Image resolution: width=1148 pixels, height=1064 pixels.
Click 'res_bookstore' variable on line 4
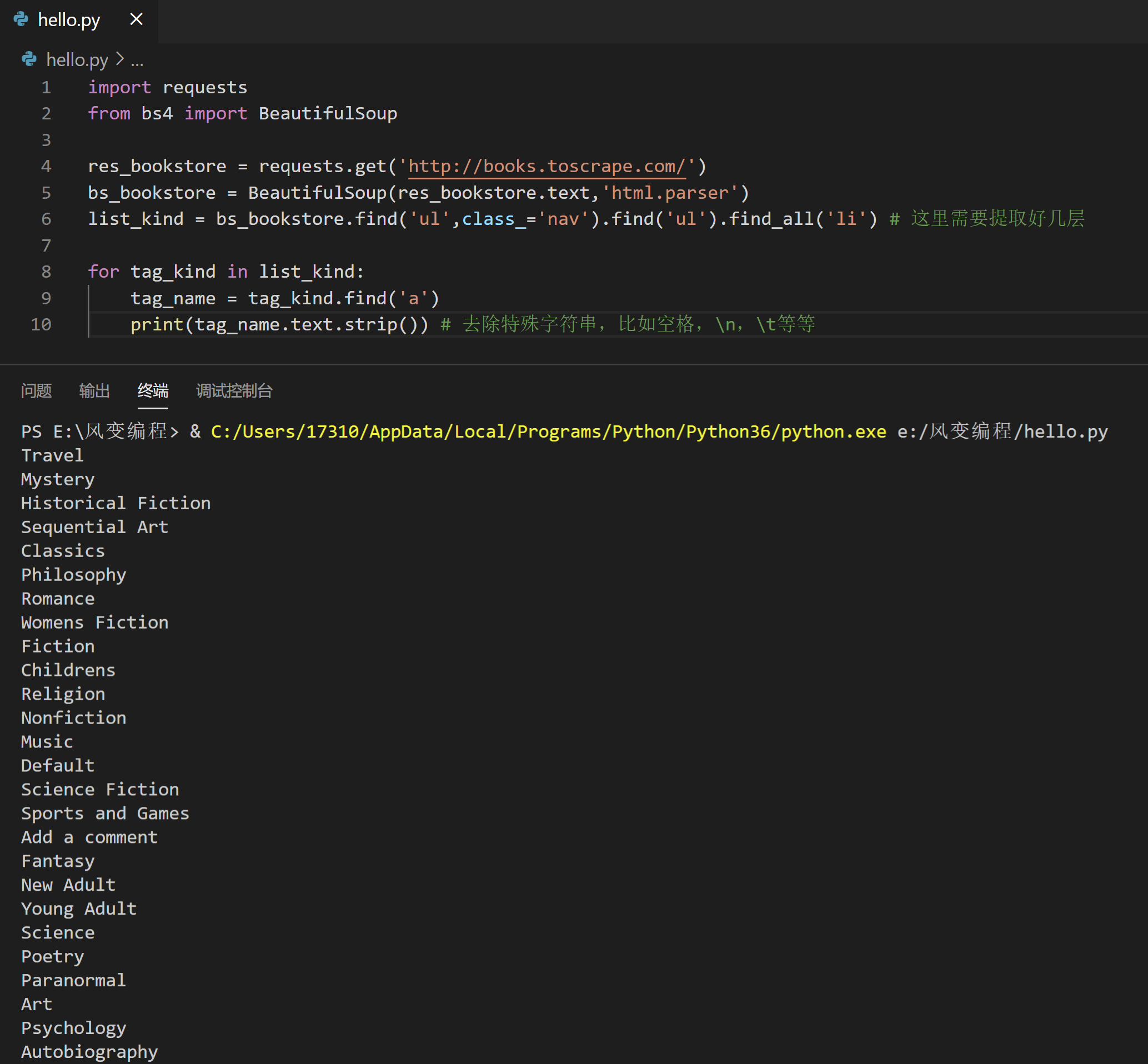(157, 167)
